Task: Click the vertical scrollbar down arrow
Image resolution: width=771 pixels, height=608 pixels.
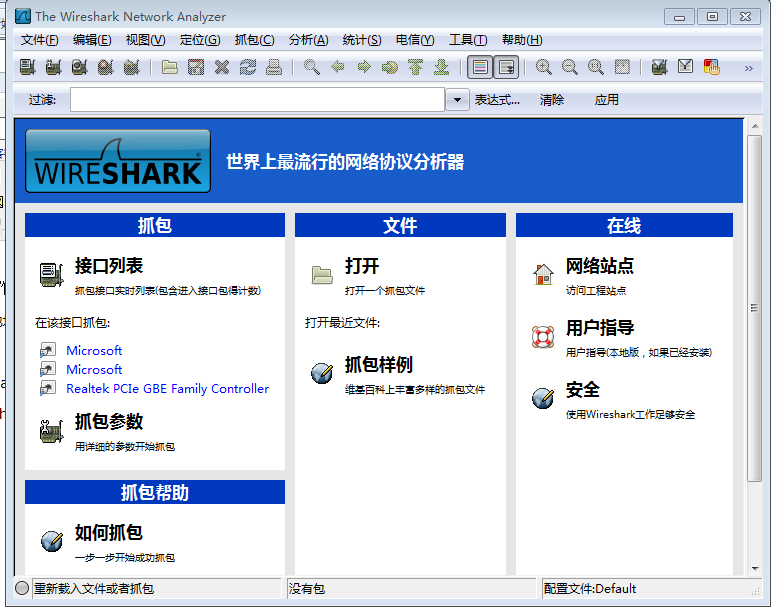Action: (x=755, y=569)
